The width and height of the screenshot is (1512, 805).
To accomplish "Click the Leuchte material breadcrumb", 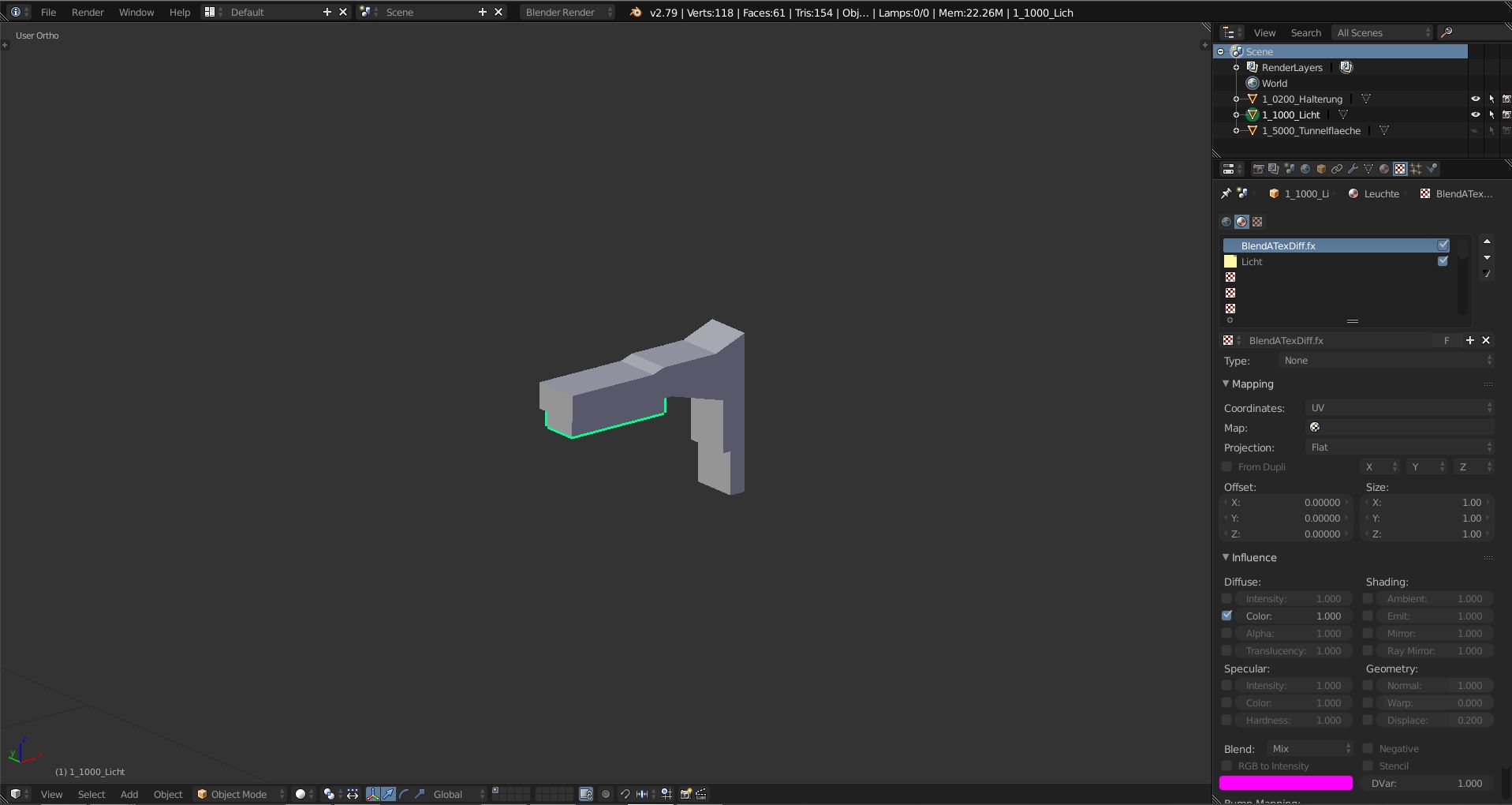I will coord(1380,193).
